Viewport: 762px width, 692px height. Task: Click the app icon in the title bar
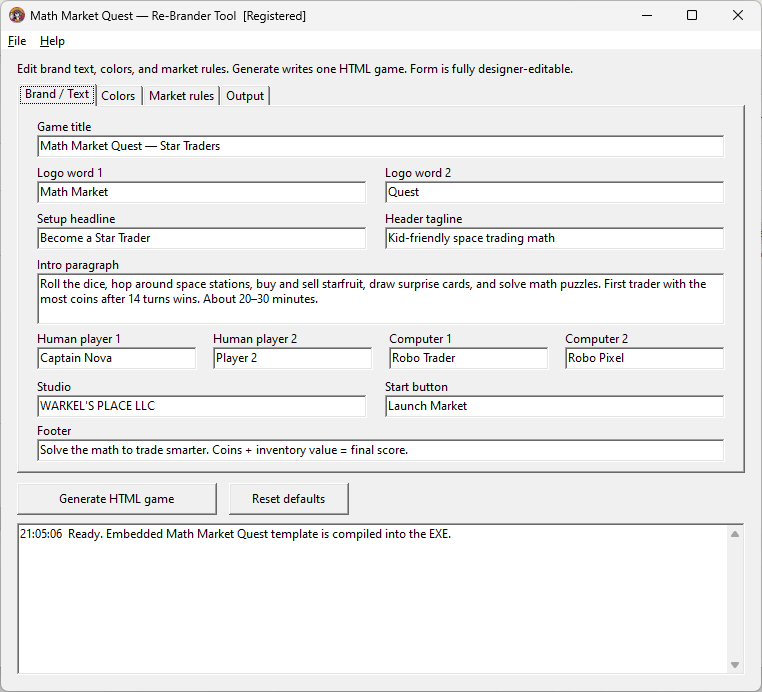coord(17,16)
